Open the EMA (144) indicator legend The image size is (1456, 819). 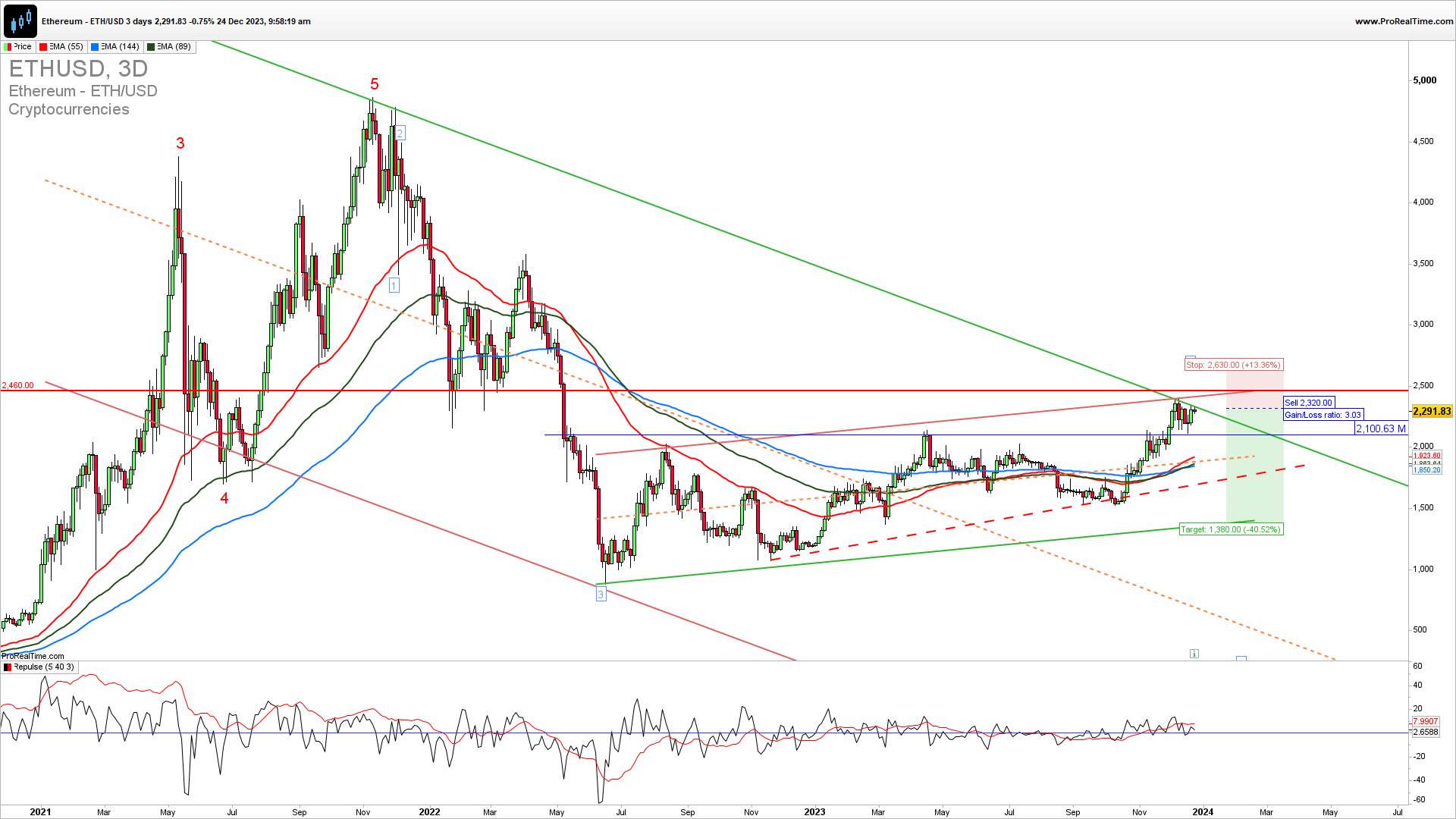(x=115, y=47)
